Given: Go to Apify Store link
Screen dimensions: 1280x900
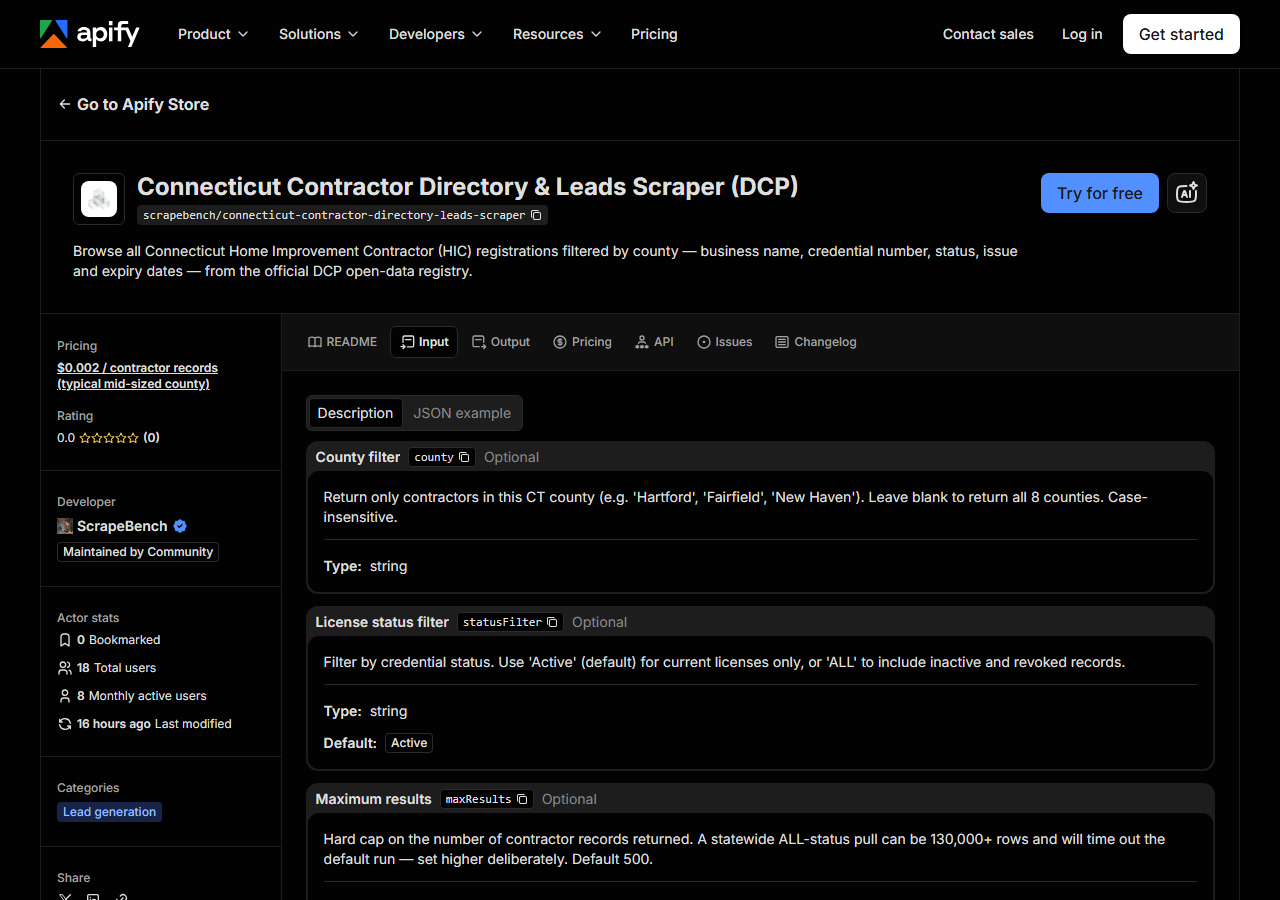Looking at the screenshot, I should click(134, 104).
